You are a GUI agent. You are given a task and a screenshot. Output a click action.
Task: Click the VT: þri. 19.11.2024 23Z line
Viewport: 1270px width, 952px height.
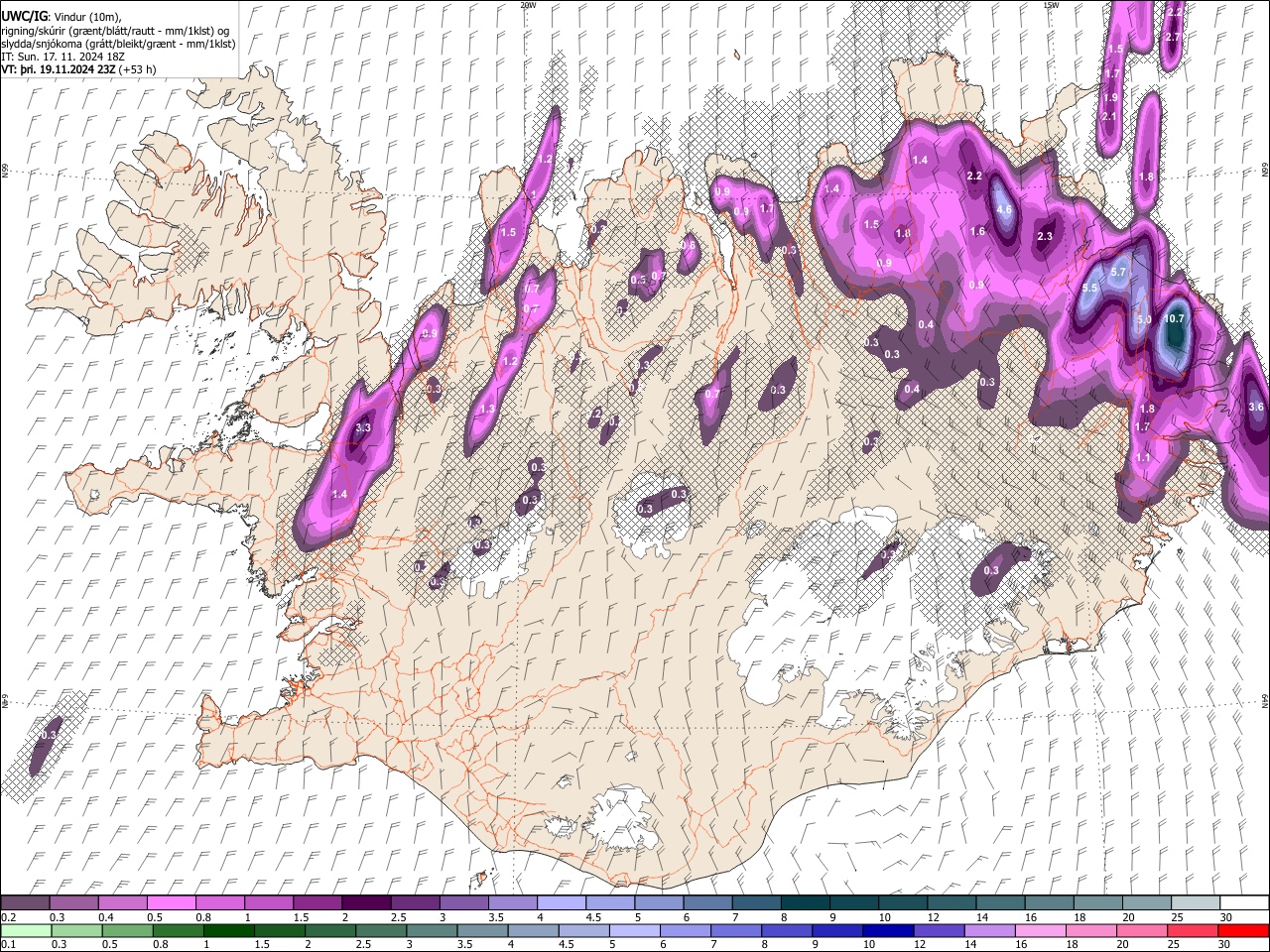tap(78, 70)
